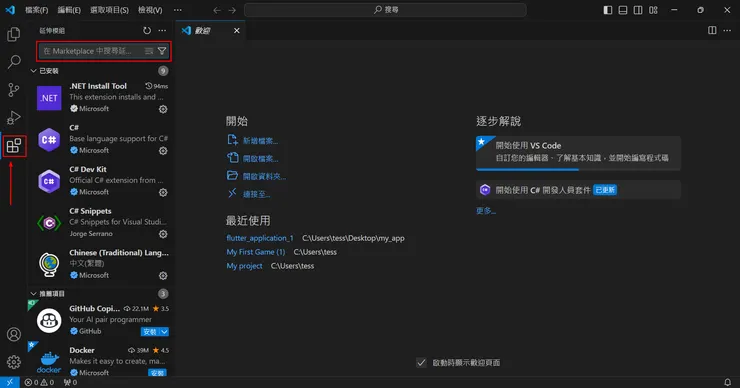
Task: Open recent flutter_application_1 project
Action: [260, 238]
